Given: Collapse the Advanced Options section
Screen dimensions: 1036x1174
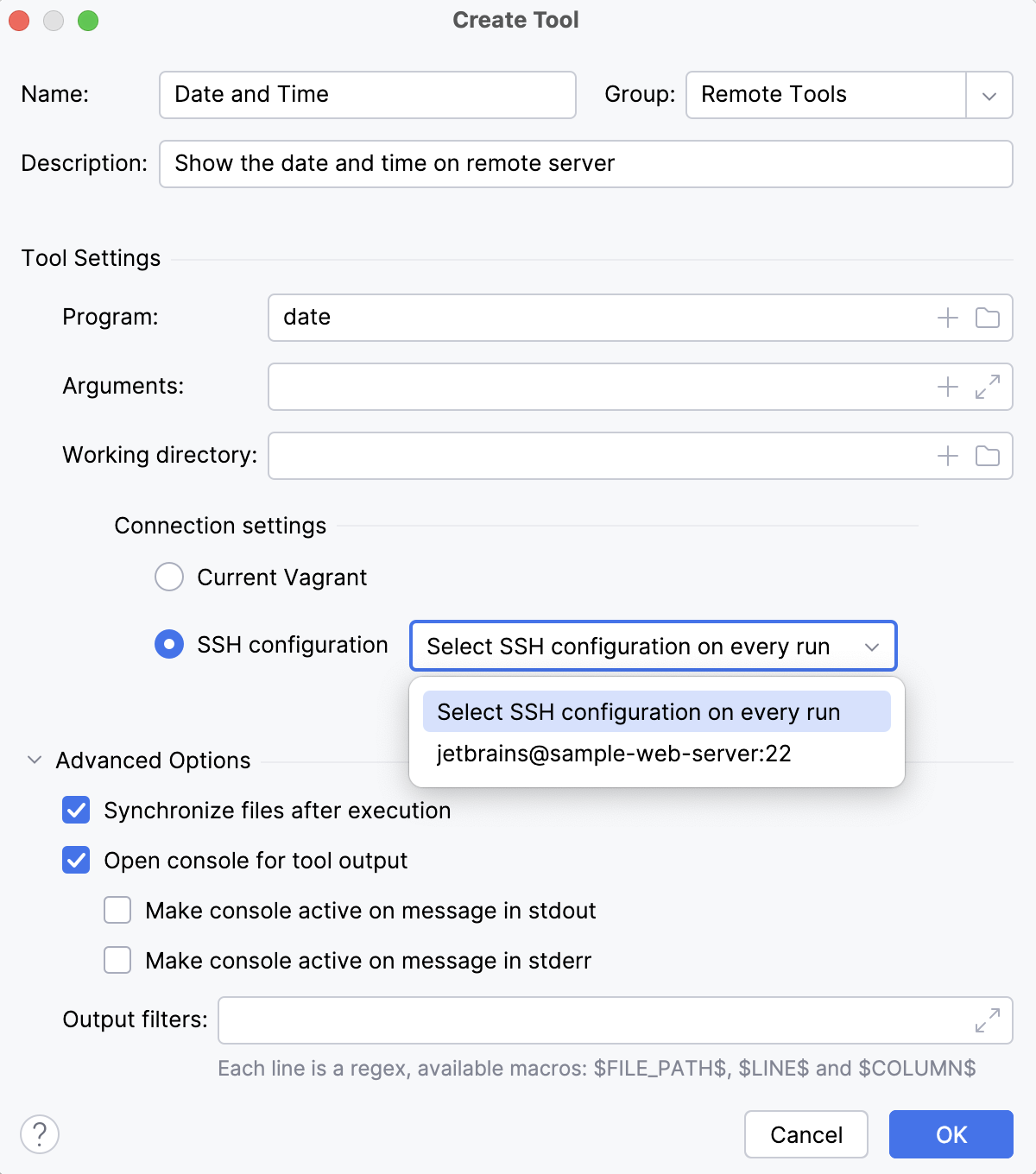Looking at the screenshot, I should [34, 760].
